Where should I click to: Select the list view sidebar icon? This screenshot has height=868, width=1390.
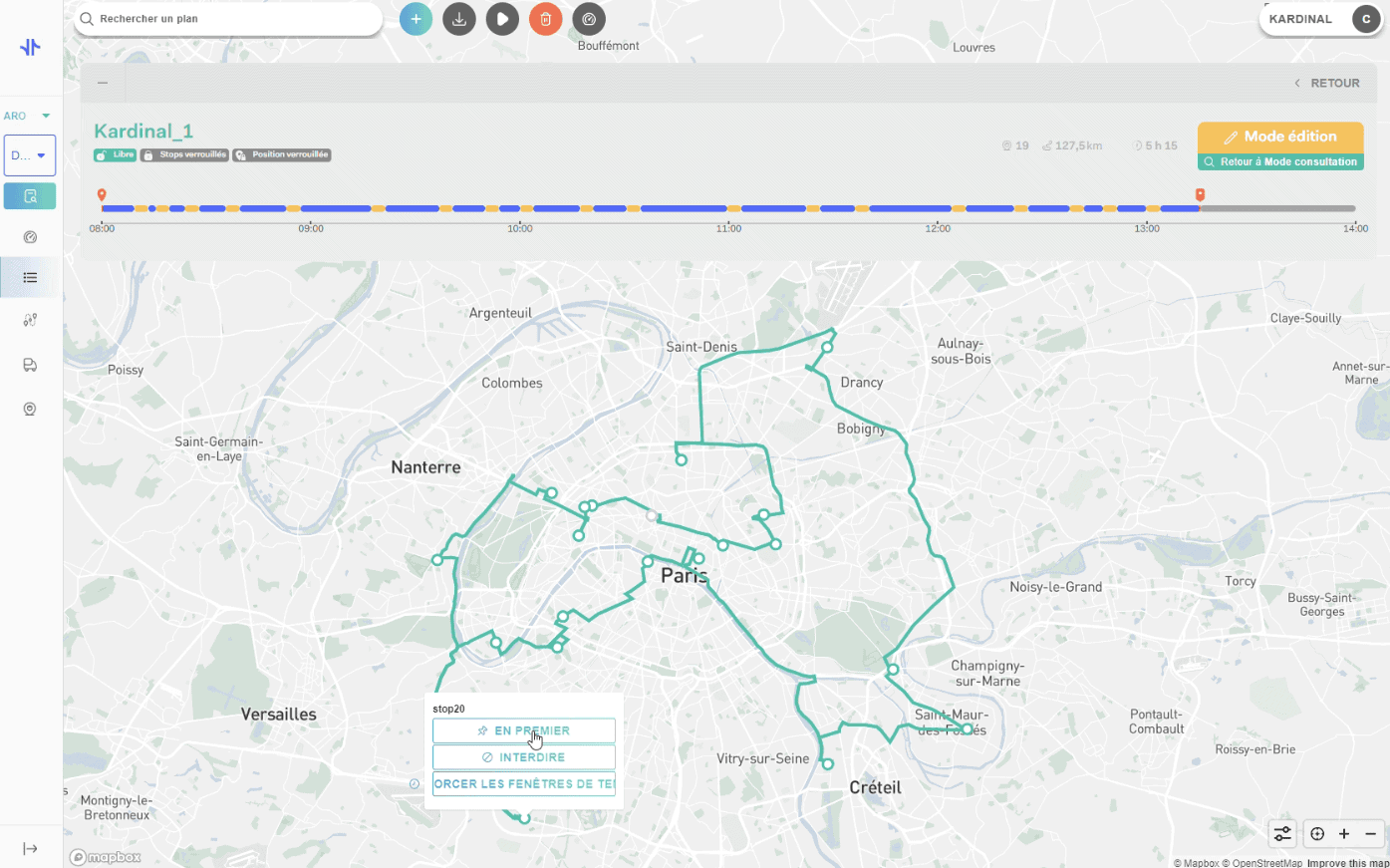click(x=30, y=277)
